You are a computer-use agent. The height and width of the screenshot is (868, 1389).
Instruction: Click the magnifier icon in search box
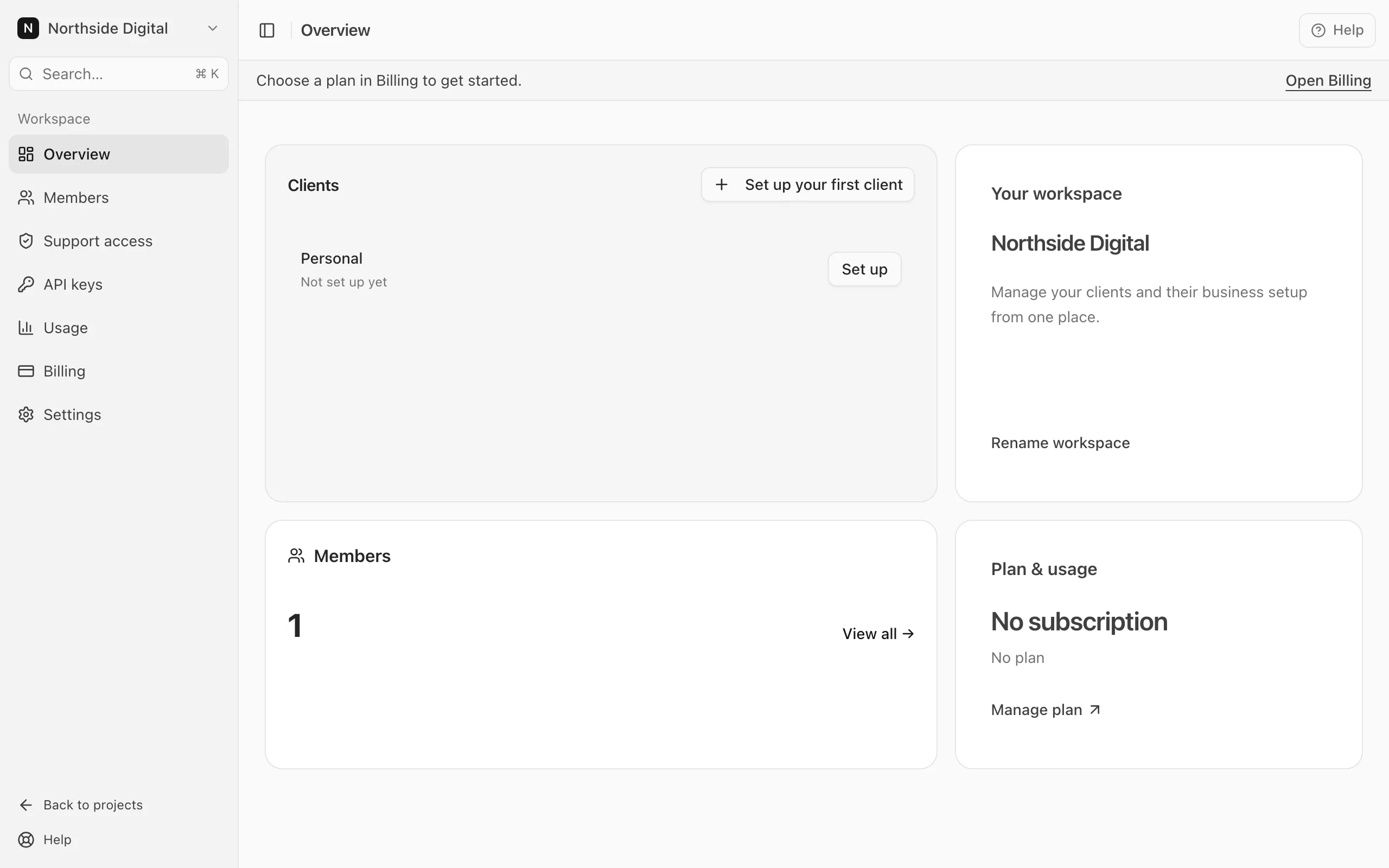(x=26, y=73)
